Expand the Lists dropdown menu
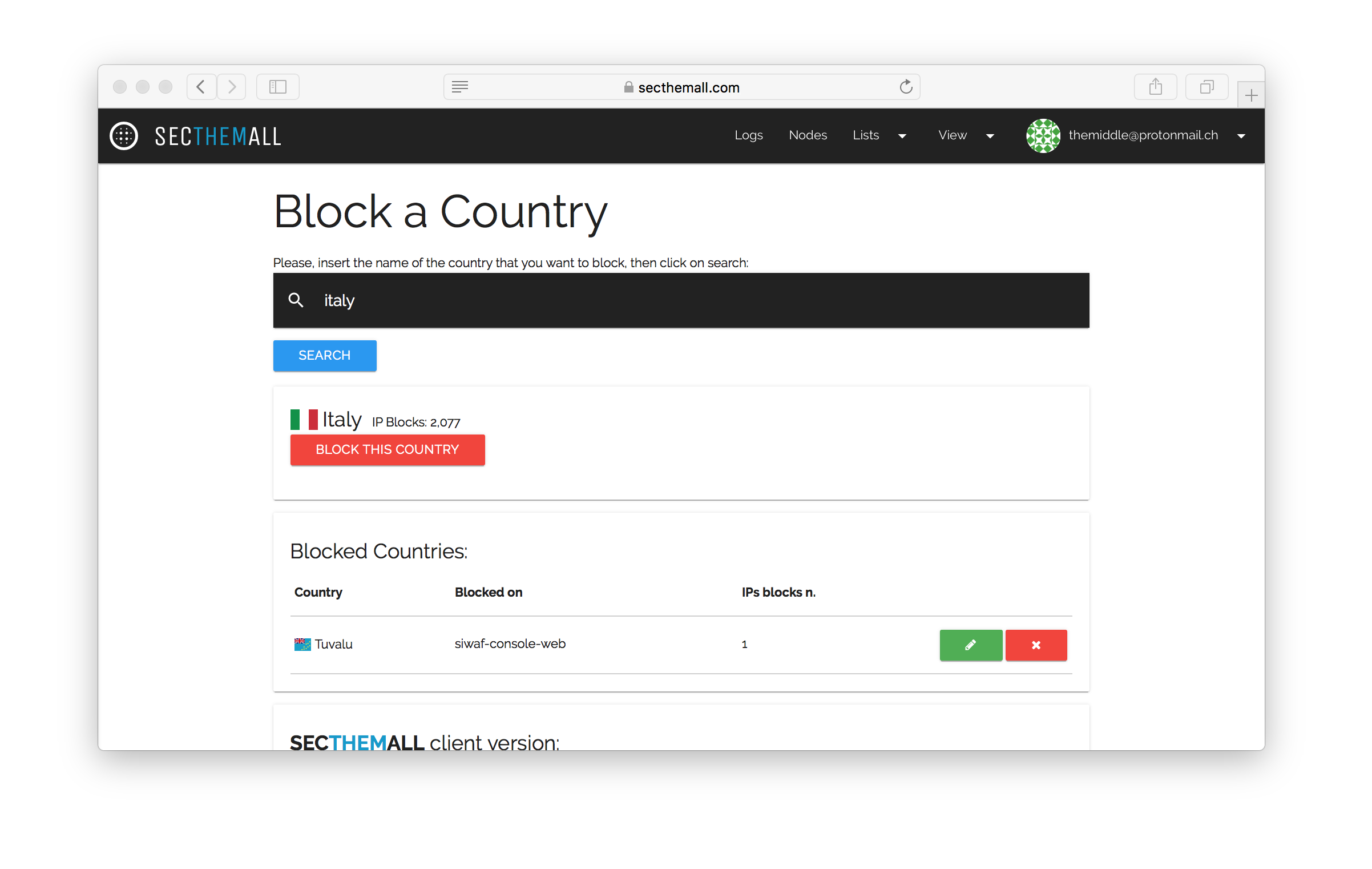 [879, 135]
